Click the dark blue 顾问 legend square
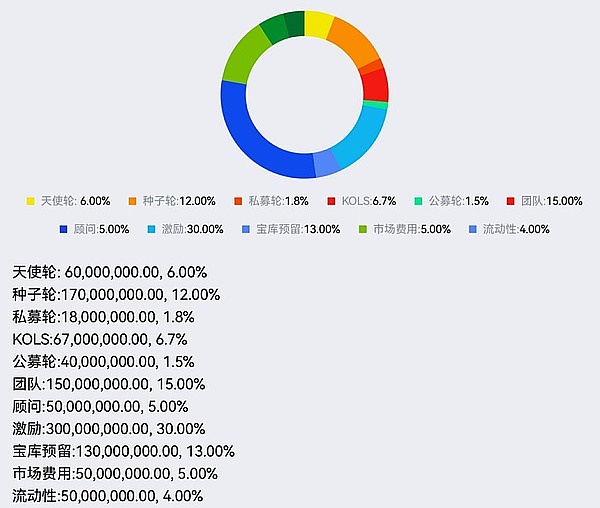The image size is (600, 508). coord(65,229)
